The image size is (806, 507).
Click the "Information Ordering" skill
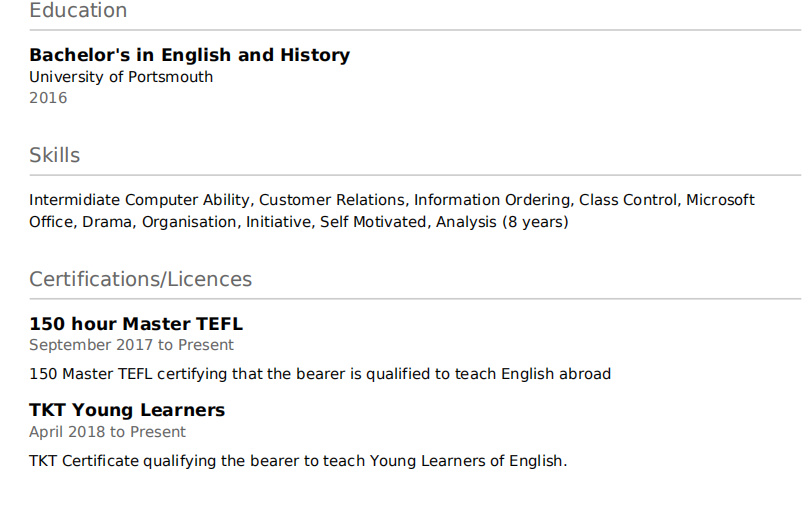491,200
